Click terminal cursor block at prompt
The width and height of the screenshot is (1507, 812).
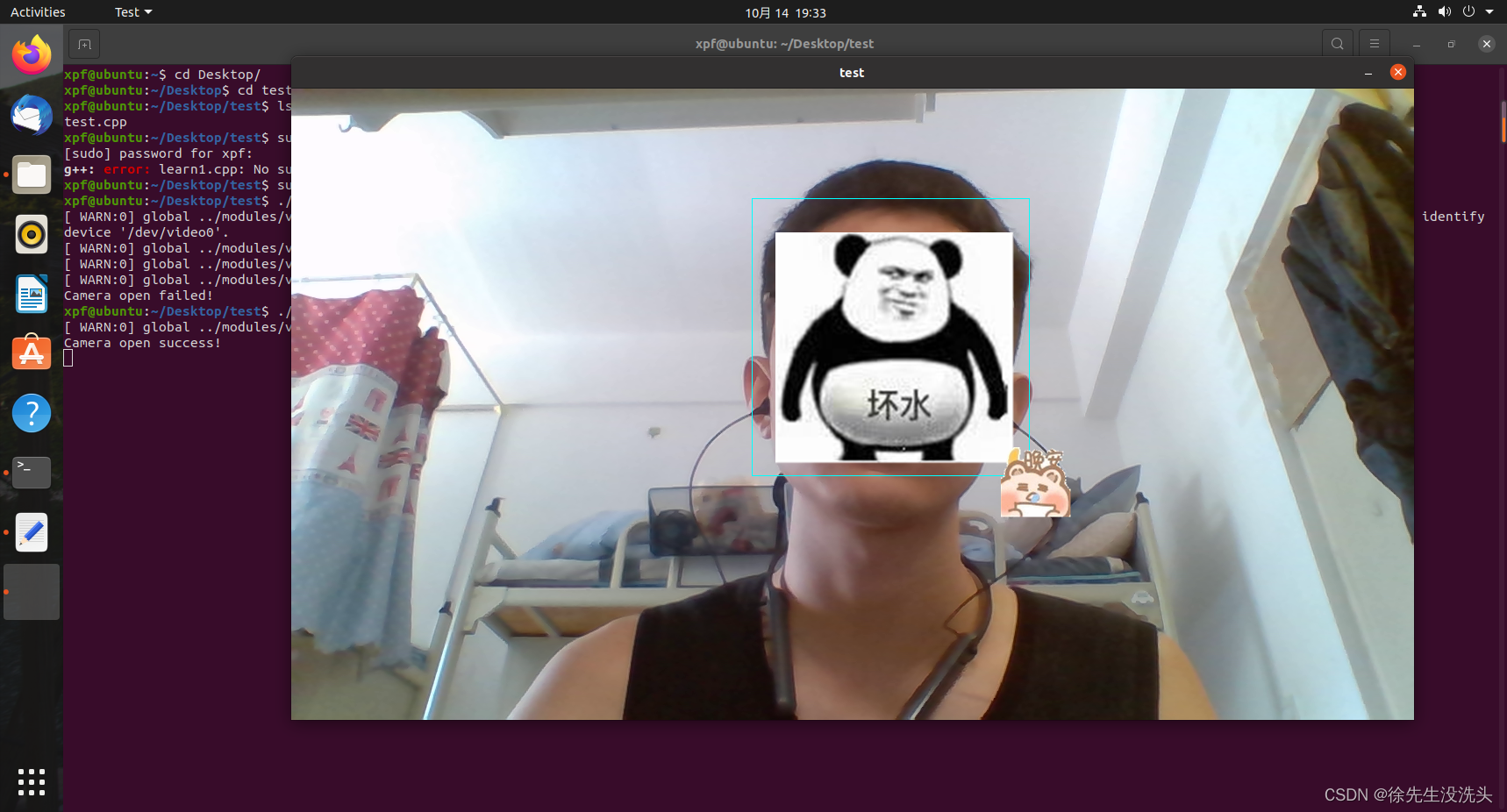point(68,358)
